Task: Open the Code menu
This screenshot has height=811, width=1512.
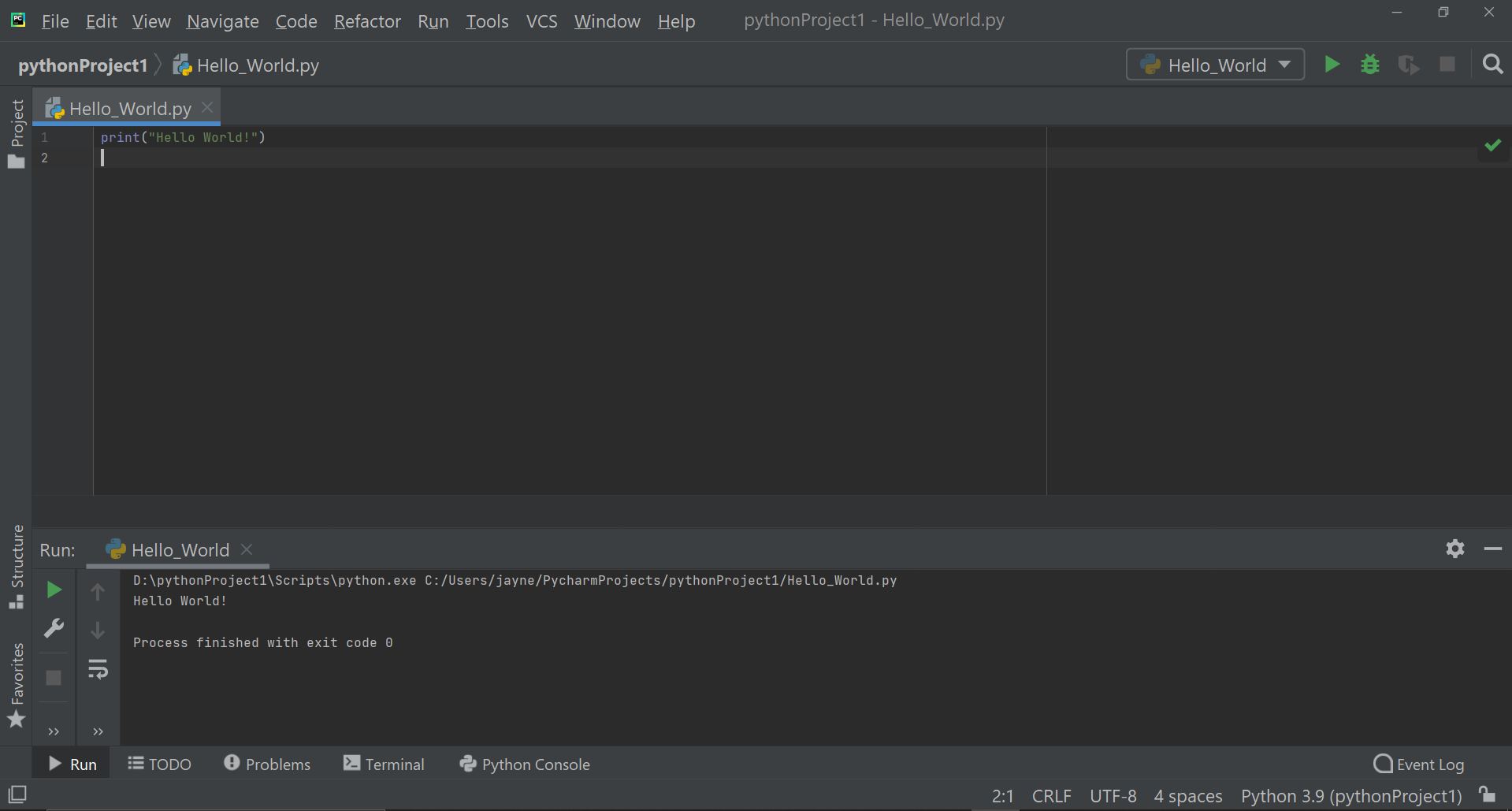Action: (296, 21)
